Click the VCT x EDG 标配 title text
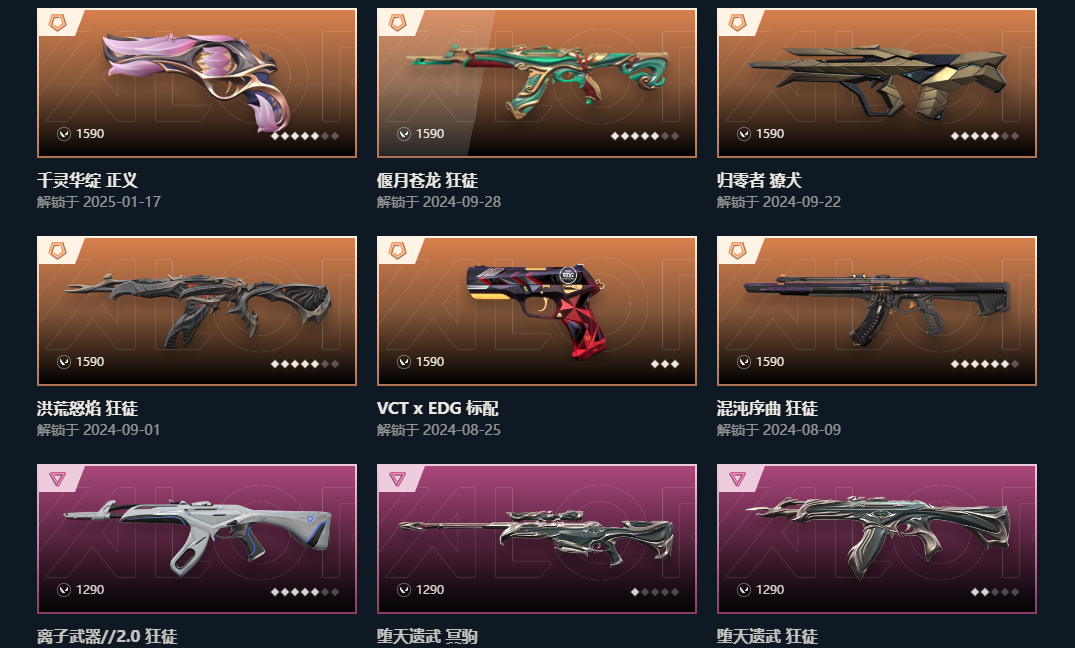The image size is (1075, 648). click(x=437, y=409)
